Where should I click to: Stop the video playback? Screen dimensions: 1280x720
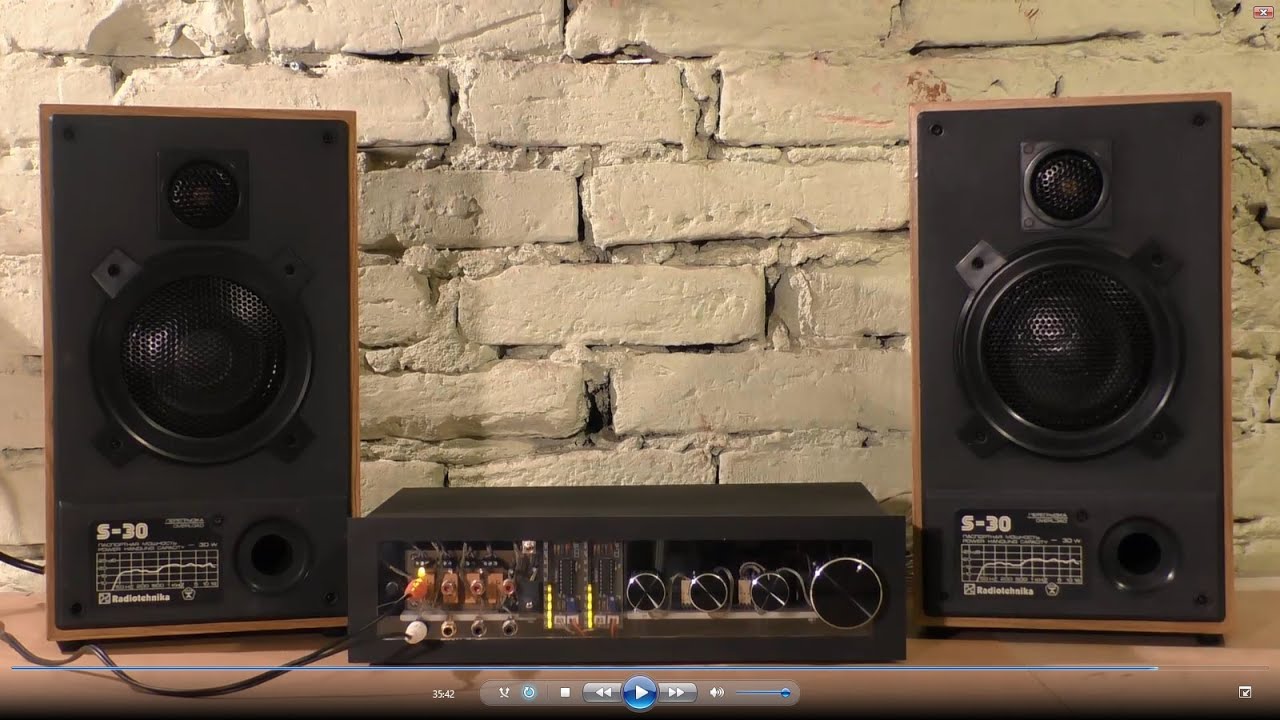(x=565, y=692)
